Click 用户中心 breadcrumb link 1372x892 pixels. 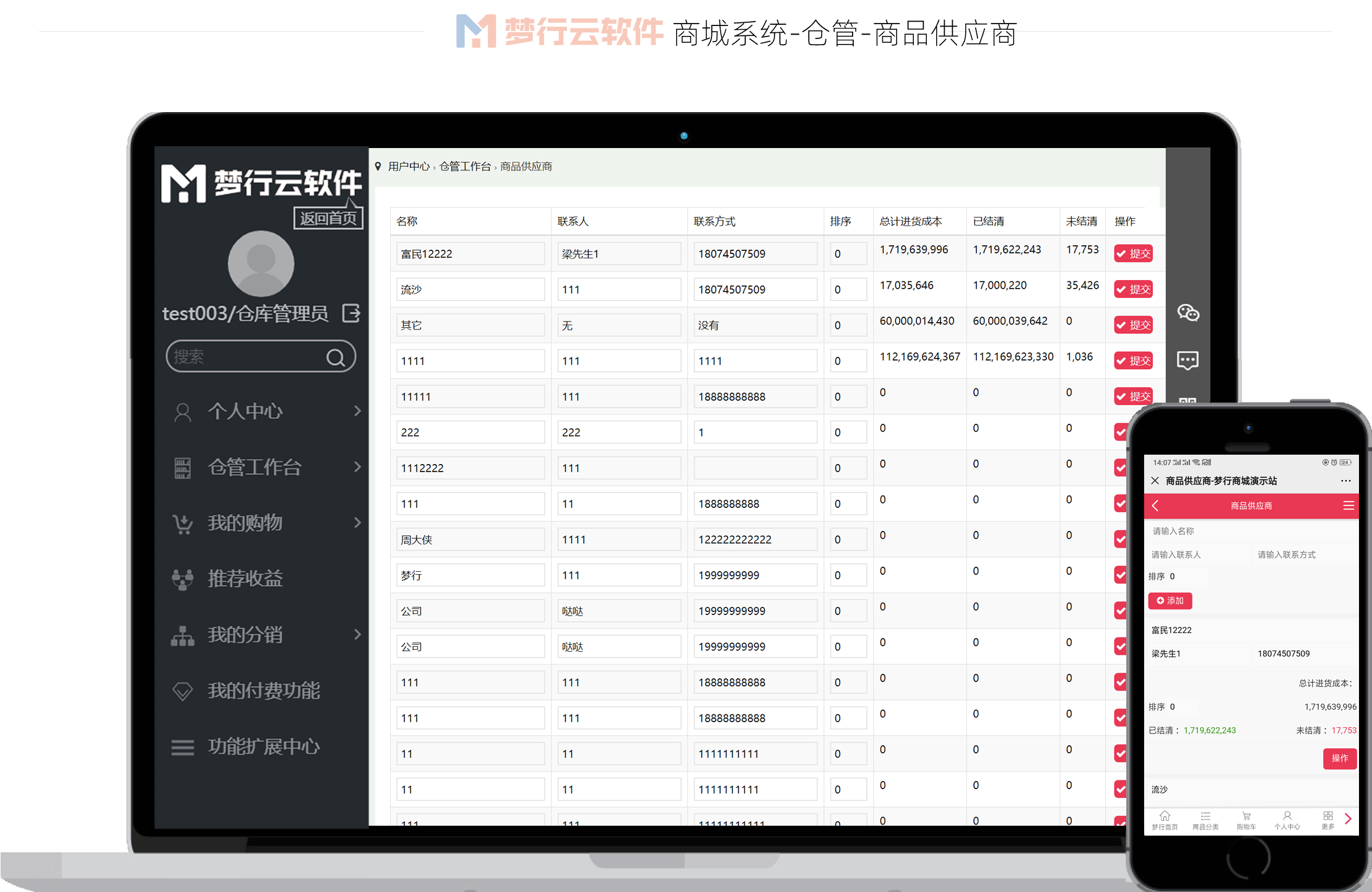pyautogui.click(x=409, y=166)
